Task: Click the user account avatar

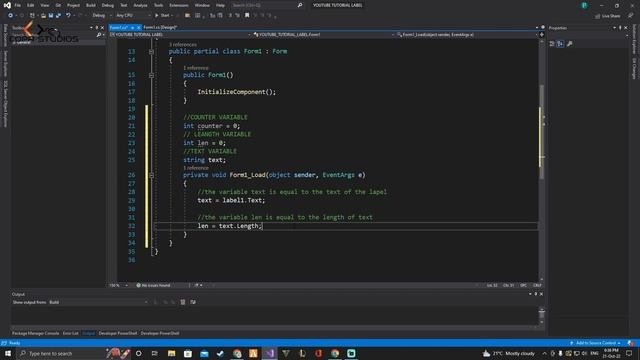Action: point(584,5)
